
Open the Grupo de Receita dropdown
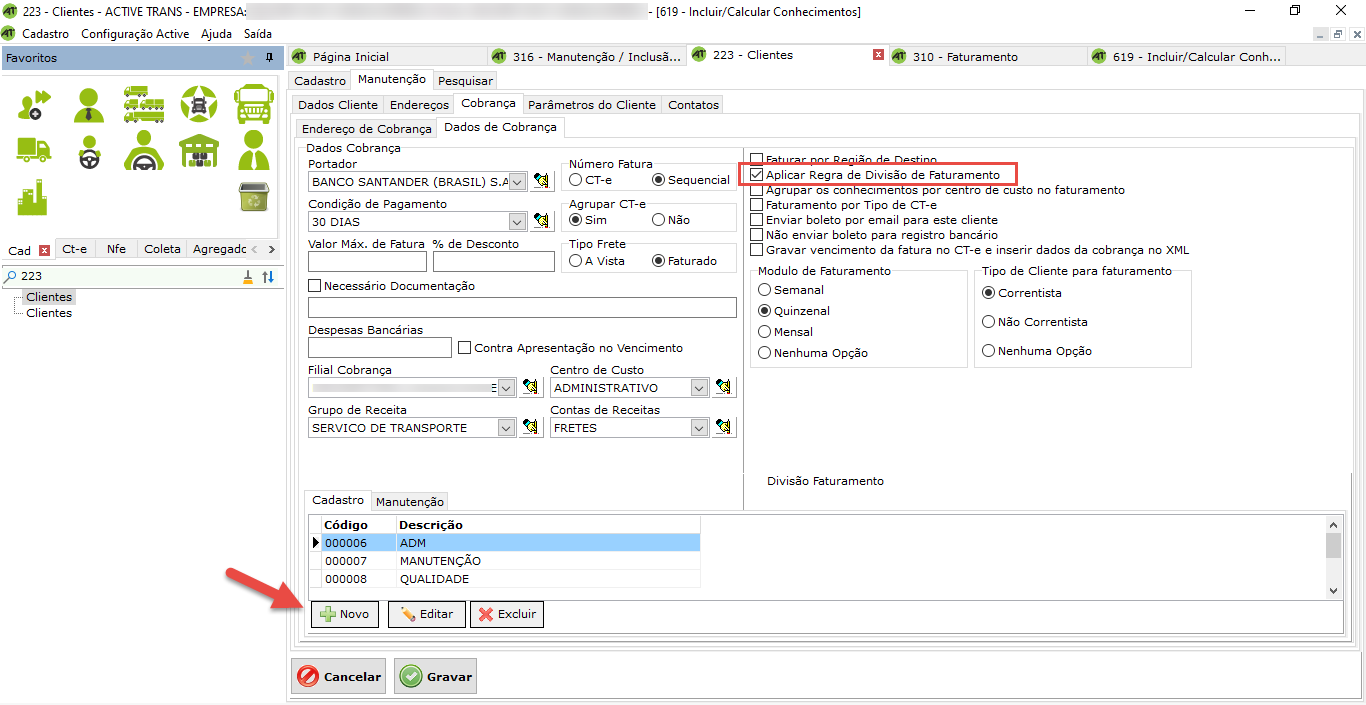click(506, 428)
